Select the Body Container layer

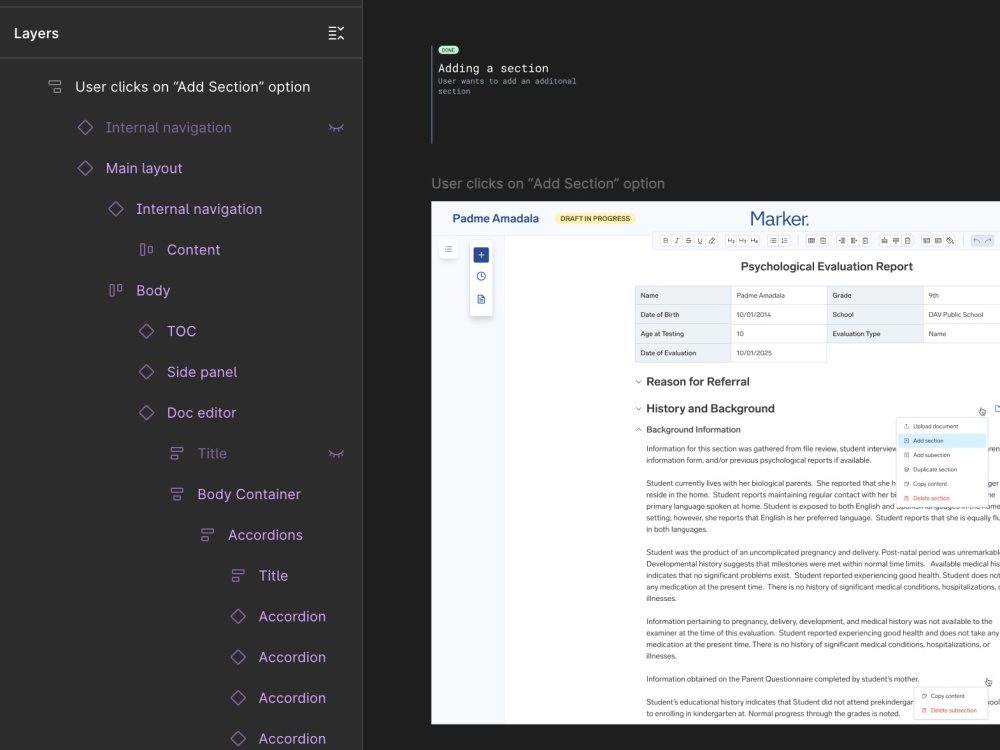click(181, 494)
